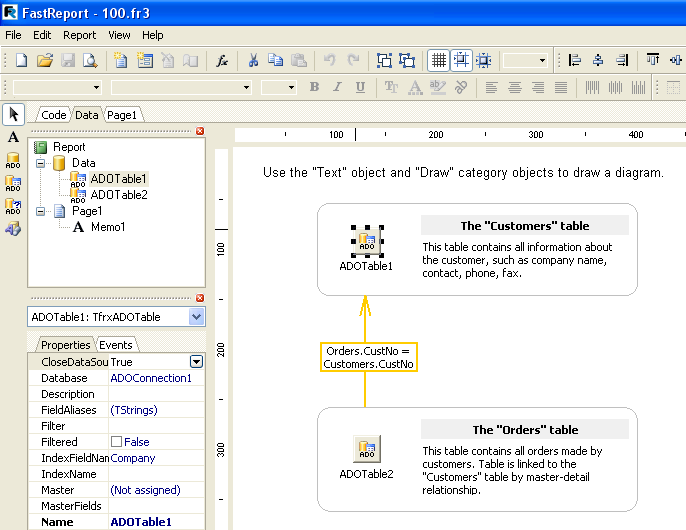Open the Report menu
This screenshot has height=530, width=686.
click(x=80, y=35)
